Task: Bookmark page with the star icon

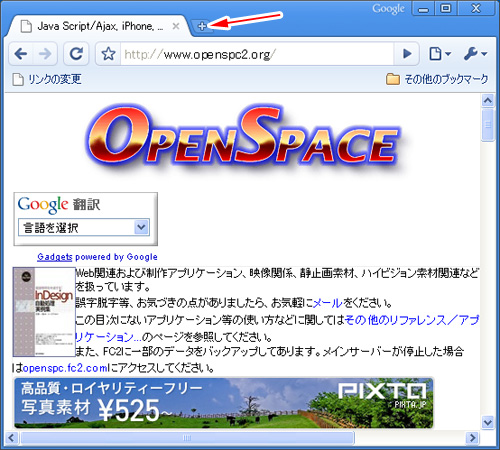Action: pos(108,54)
